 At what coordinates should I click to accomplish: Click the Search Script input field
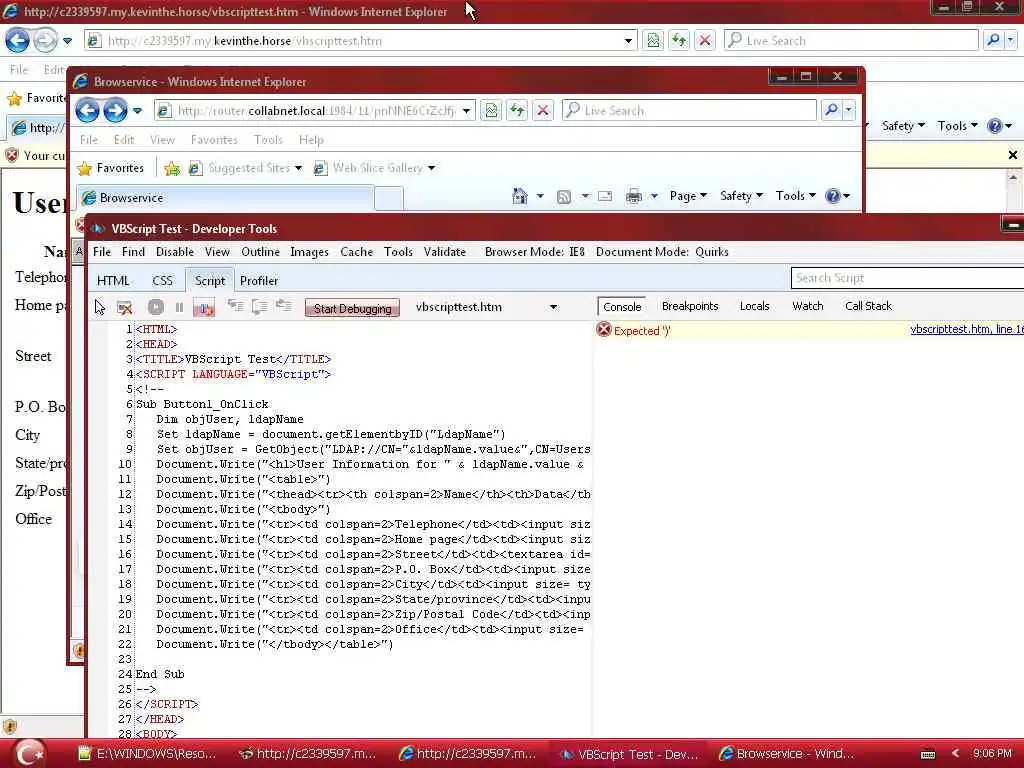click(908, 278)
